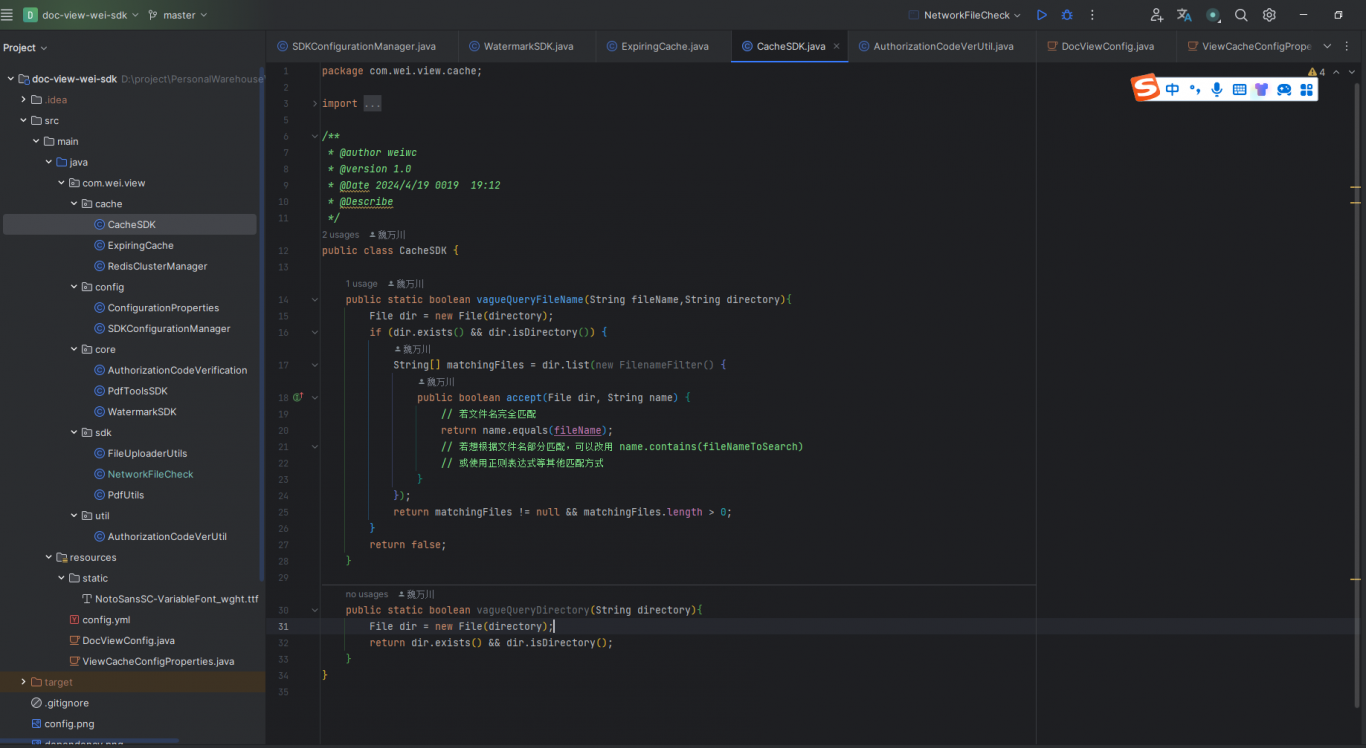The height and width of the screenshot is (748, 1366).
Task: Switch to DocViewConfig.java tab
Action: [1107, 46]
